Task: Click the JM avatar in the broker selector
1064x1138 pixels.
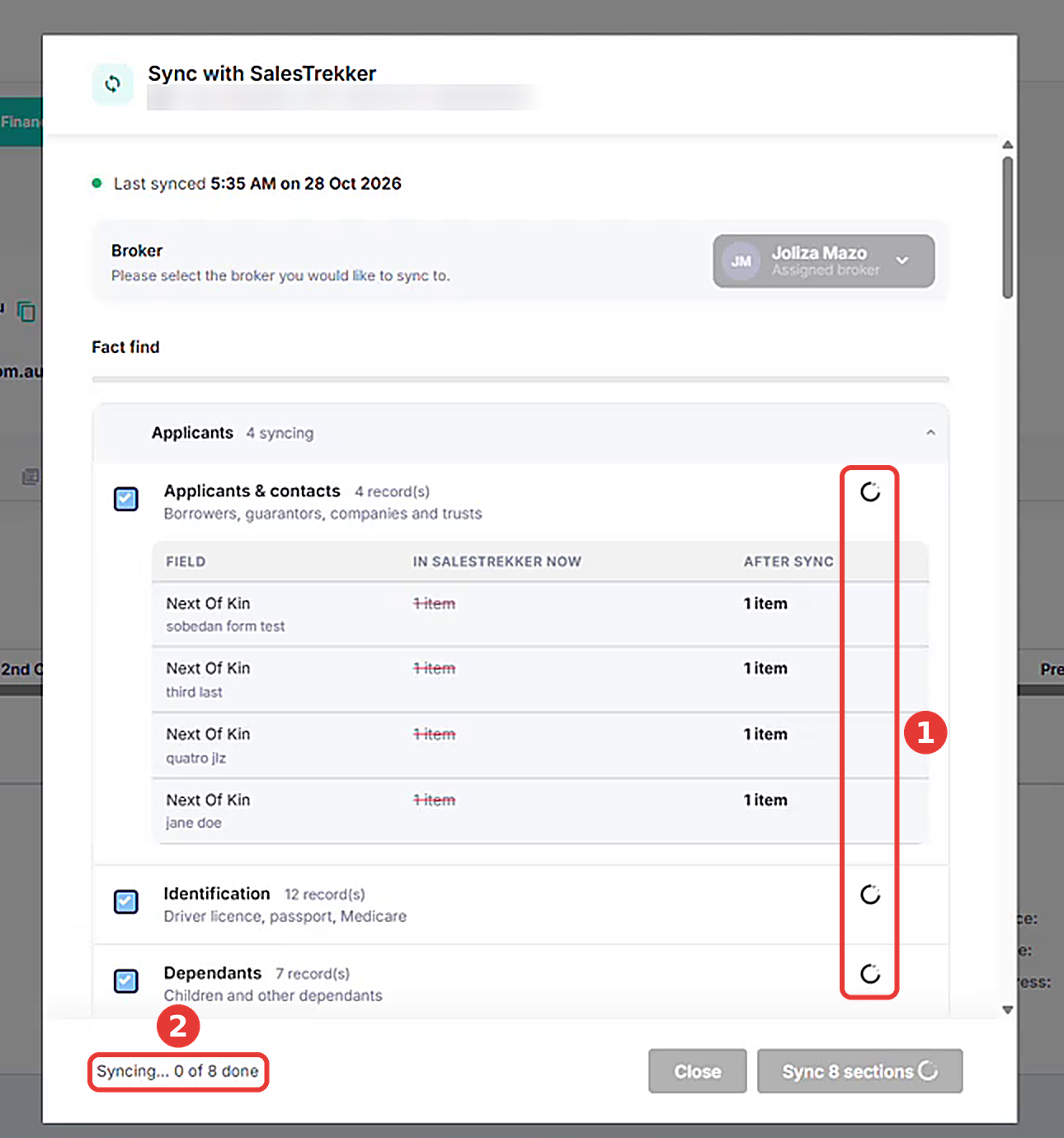Action: click(x=741, y=261)
